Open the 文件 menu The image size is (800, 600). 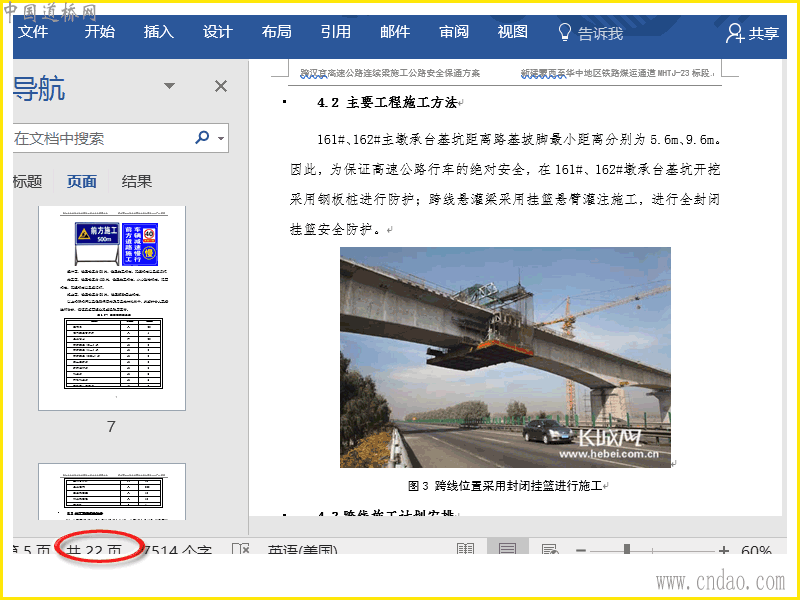click(33, 32)
